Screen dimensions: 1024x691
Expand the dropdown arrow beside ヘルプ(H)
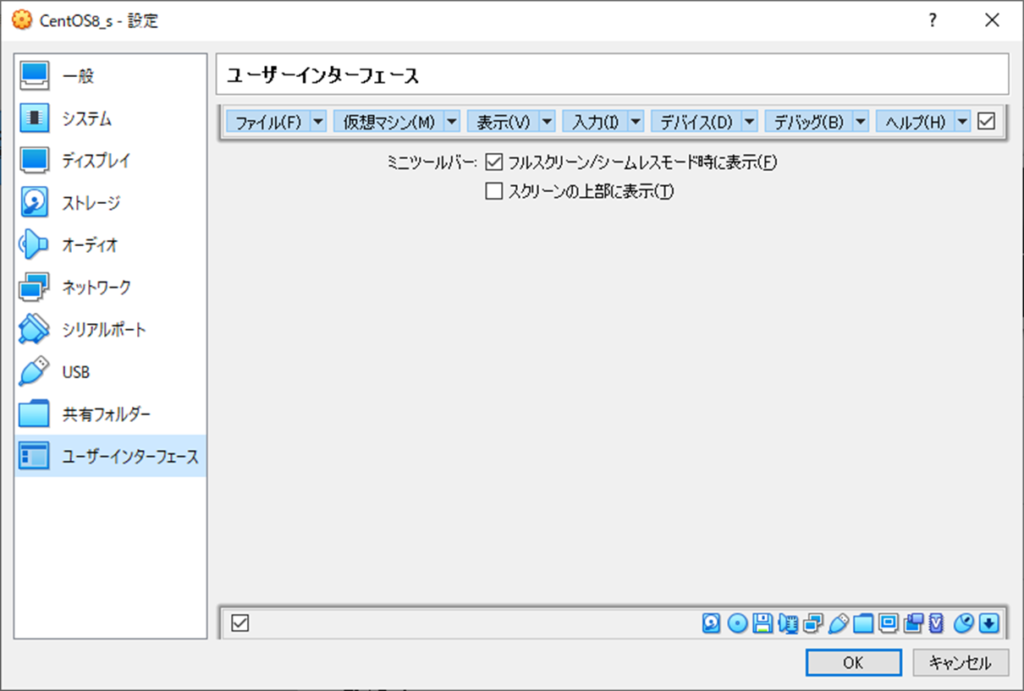pyautogui.click(x=962, y=121)
